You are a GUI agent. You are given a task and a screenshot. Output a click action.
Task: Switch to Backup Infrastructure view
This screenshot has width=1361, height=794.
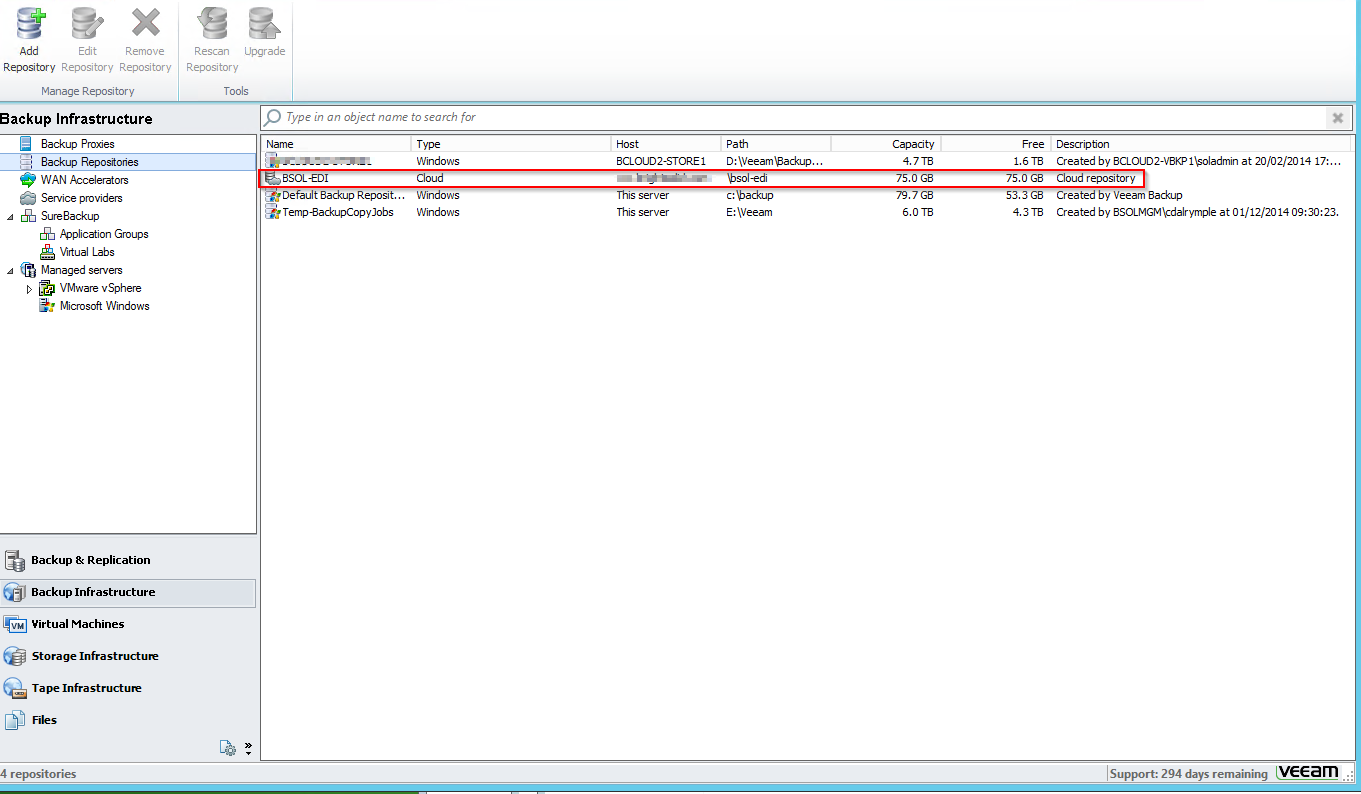(x=128, y=592)
